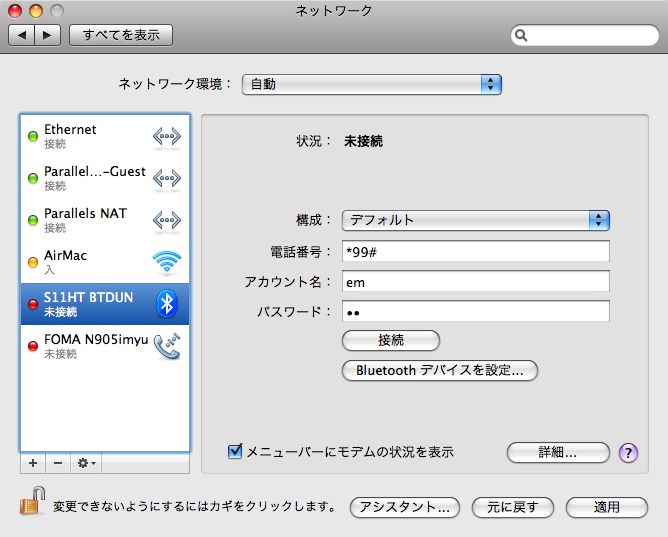Click the FOMA N905imyu phone icon
Screen dimensions: 668x537
pos(167,346)
